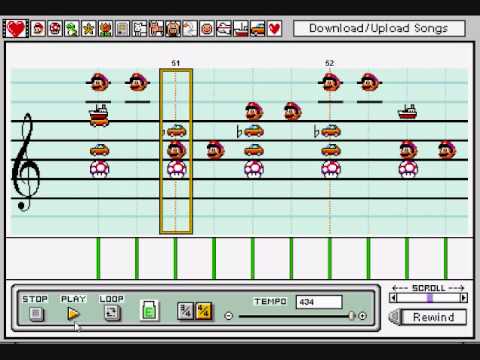Click the measure 51 marker number
This screenshot has width=480, height=360.
pyautogui.click(x=176, y=63)
